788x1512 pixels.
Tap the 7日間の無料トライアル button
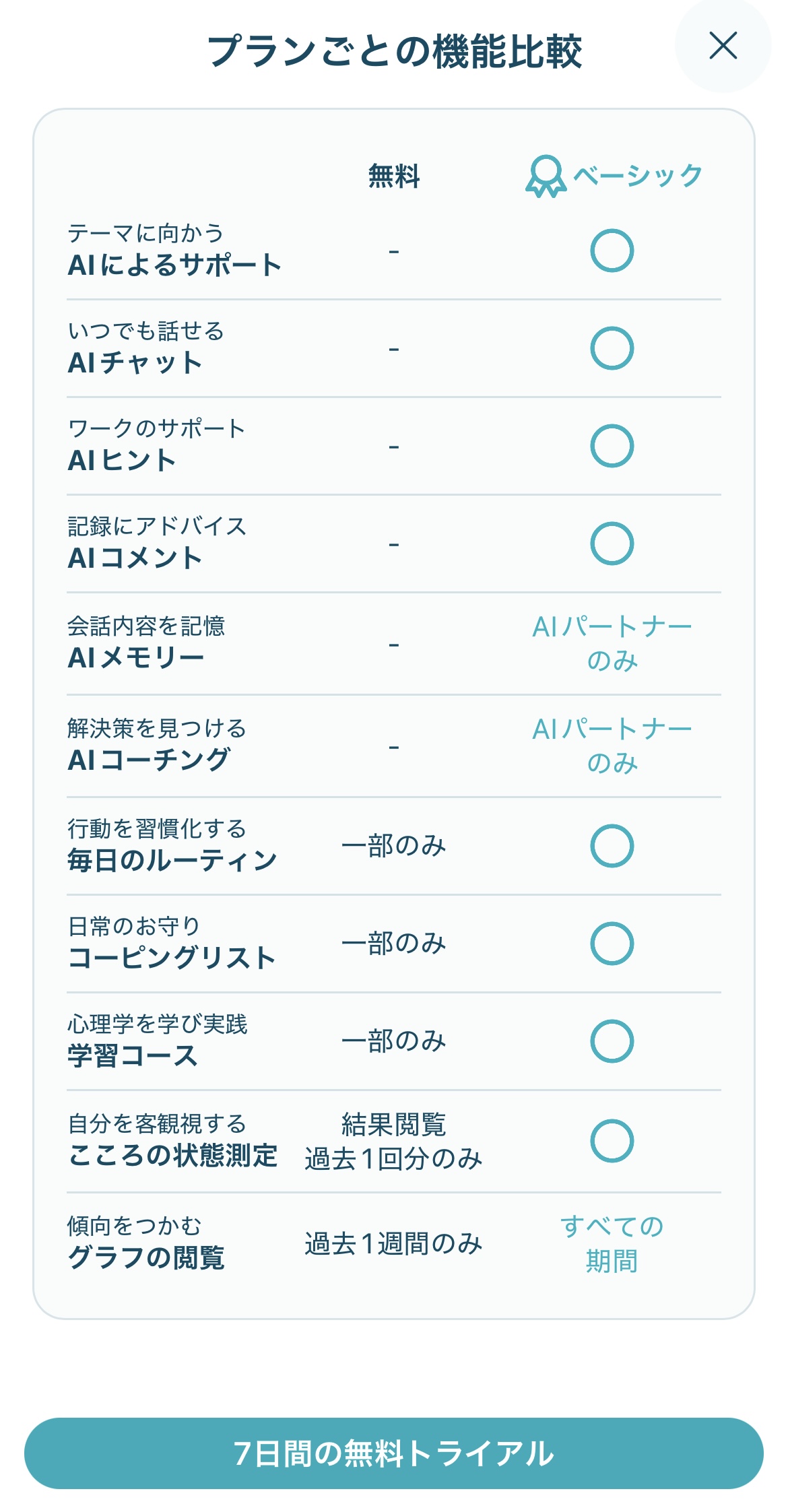click(x=394, y=1453)
